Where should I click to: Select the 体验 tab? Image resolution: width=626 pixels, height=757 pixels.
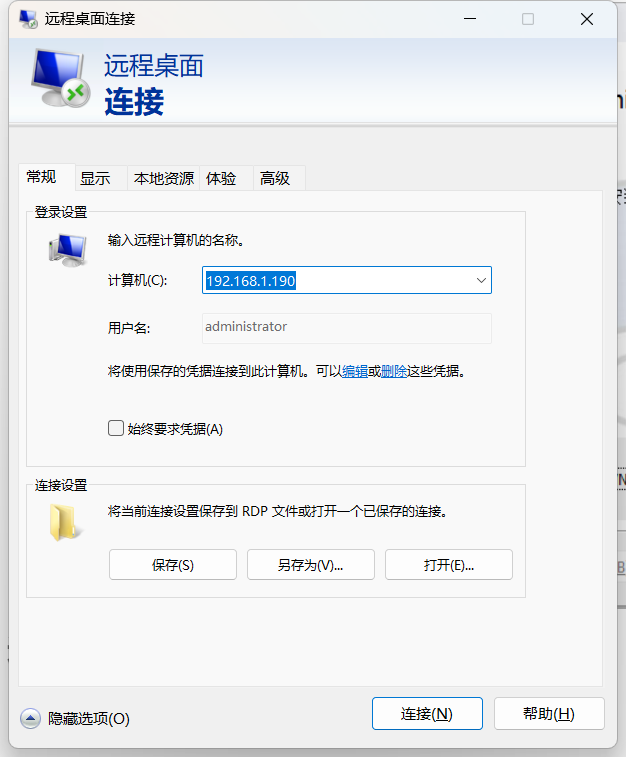[221, 179]
